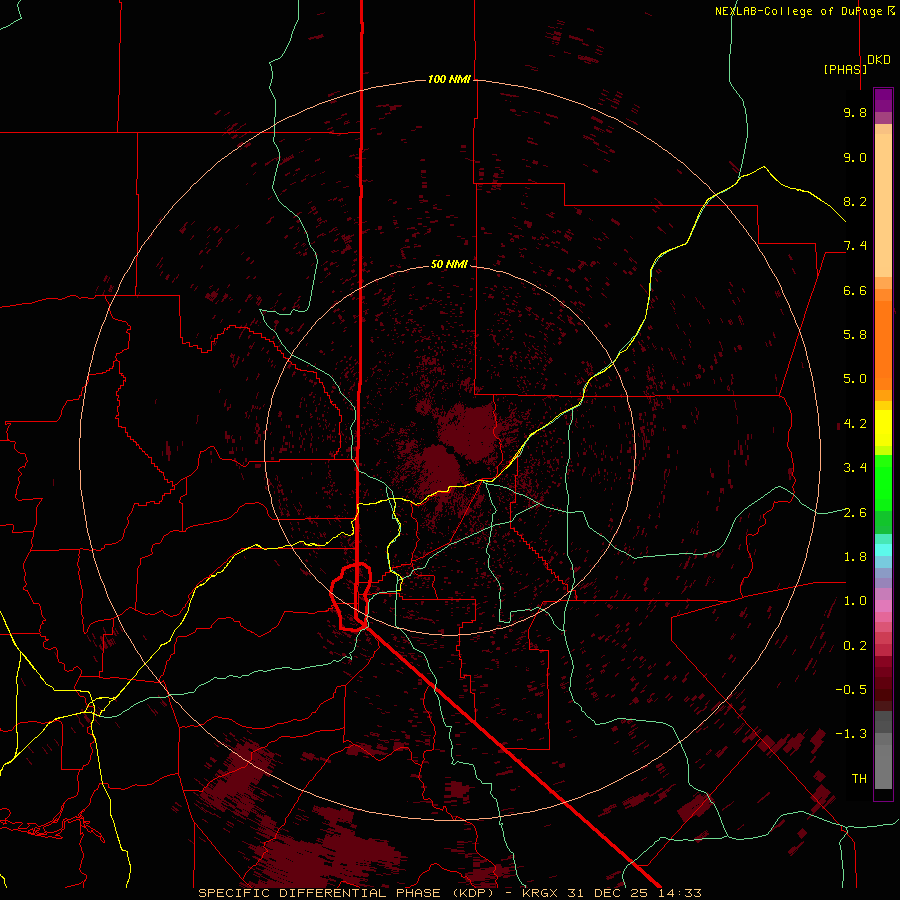The width and height of the screenshot is (900, 900).
Task: Select the 8.2 scale value
Action: 855,201
